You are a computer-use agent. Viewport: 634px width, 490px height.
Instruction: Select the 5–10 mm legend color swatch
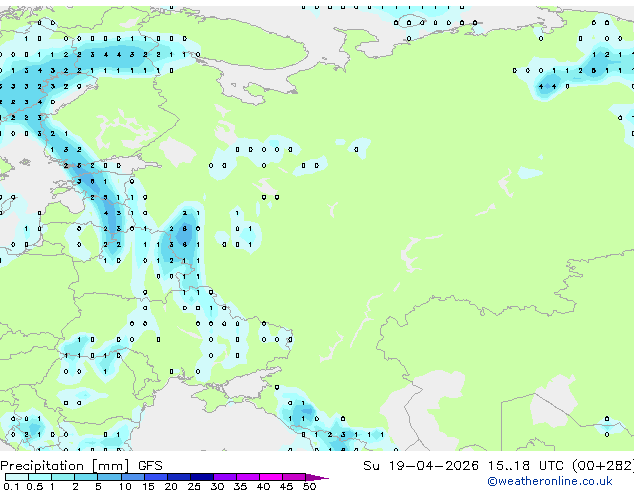click(109, 477)
